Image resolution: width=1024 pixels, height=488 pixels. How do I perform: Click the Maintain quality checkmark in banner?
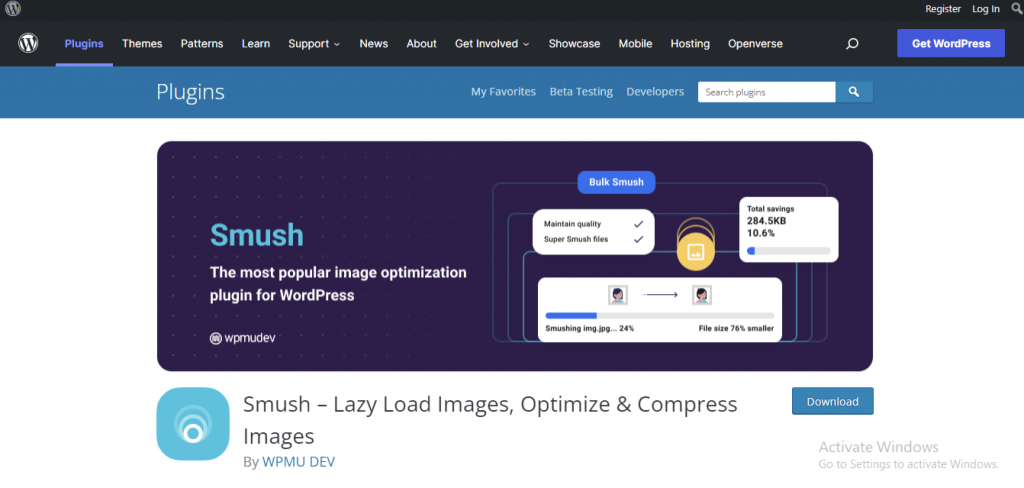pos(639,224)
